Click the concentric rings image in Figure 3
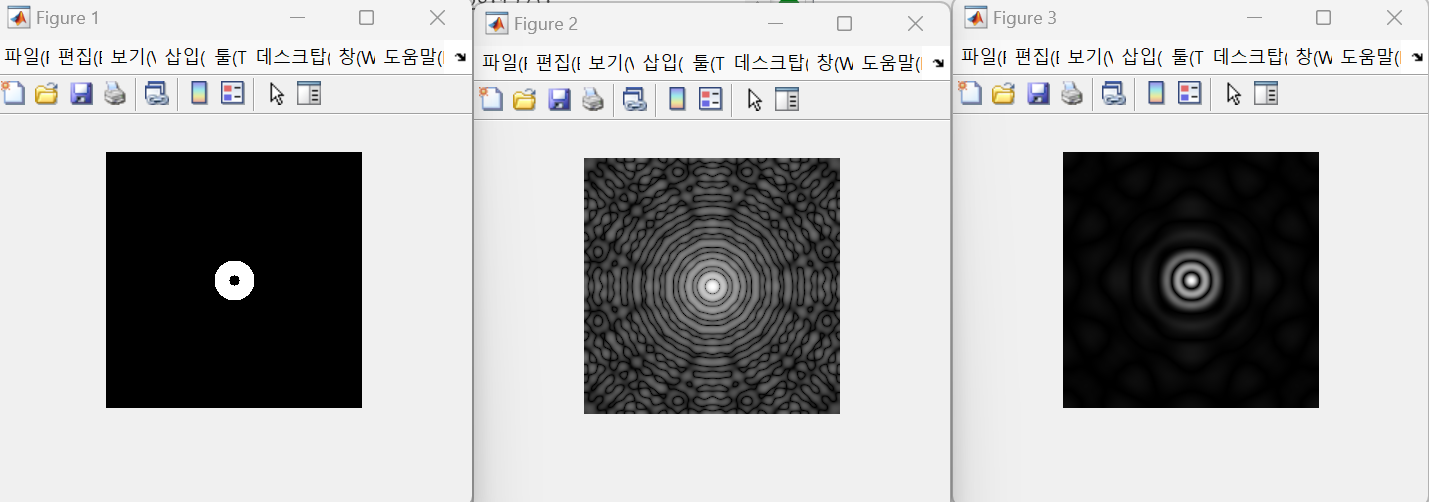Screen dimensions: 1429x502 tap(1191, 280)
